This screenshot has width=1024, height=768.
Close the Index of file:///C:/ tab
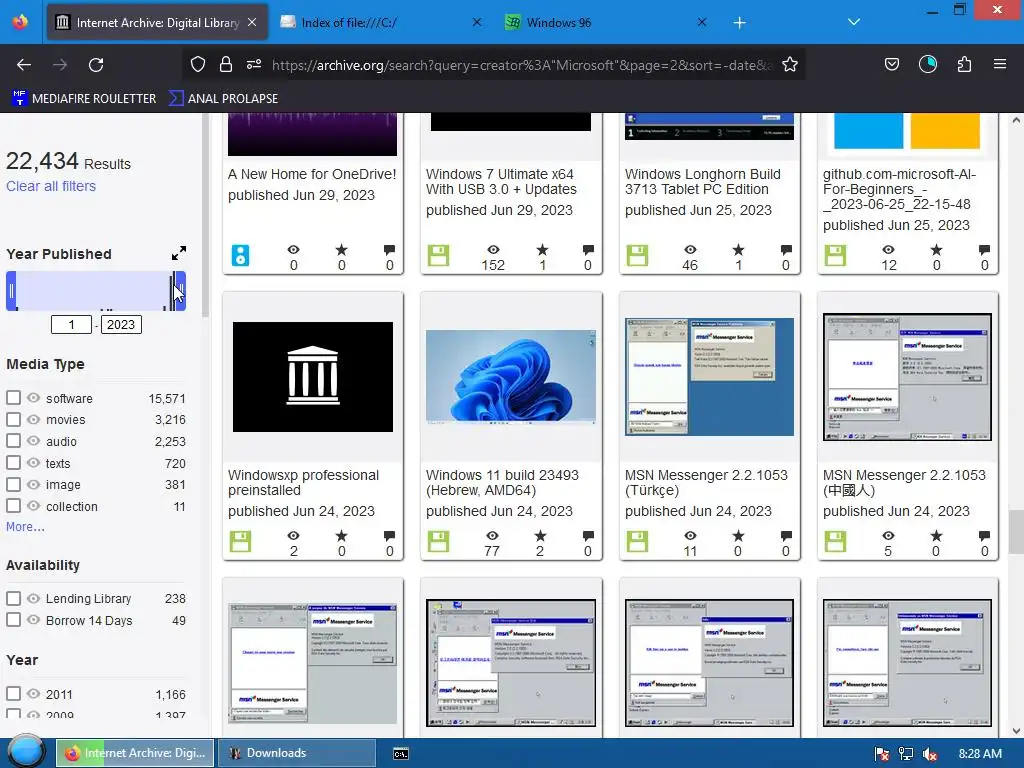pos(477,22)
